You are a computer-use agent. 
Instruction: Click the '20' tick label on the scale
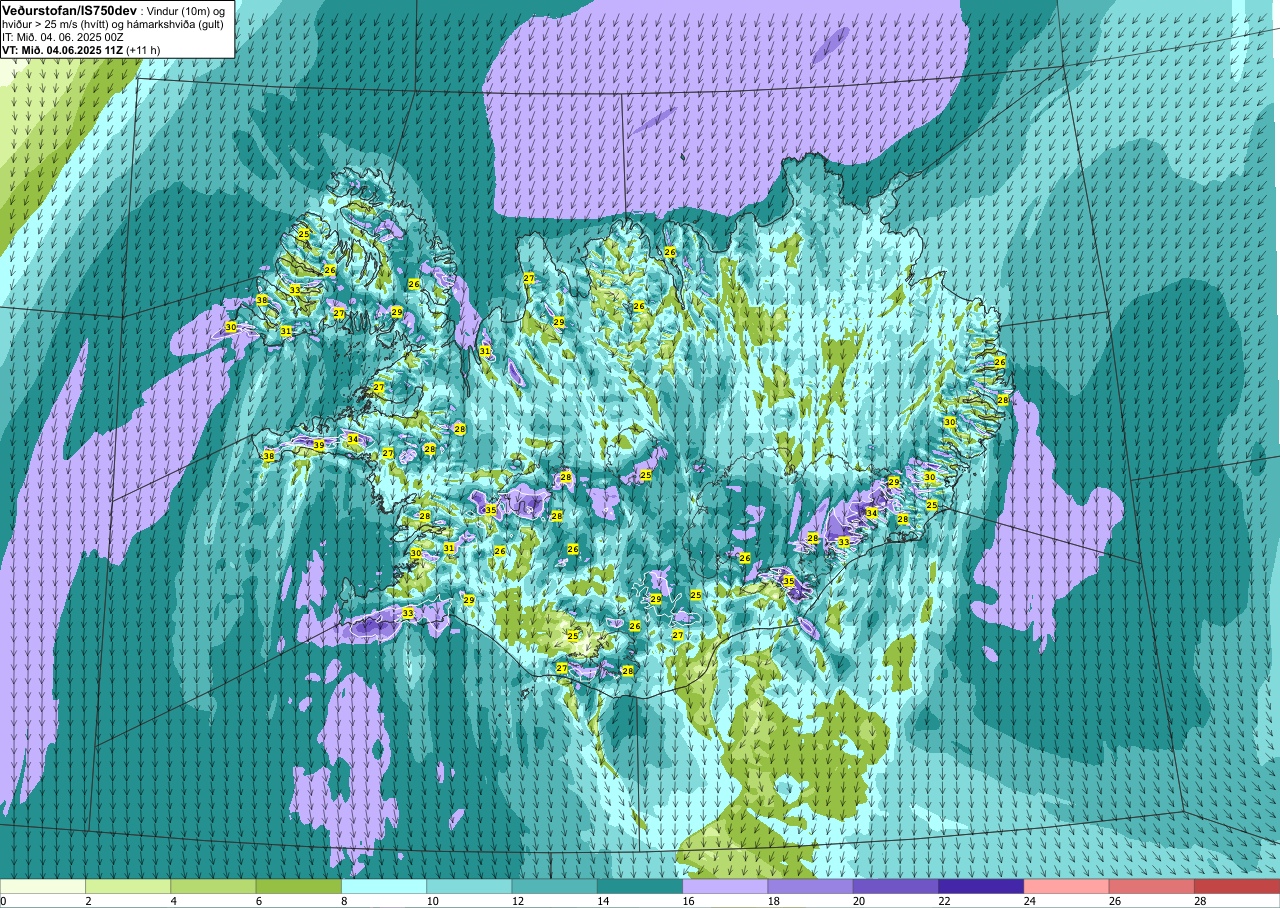857,901
